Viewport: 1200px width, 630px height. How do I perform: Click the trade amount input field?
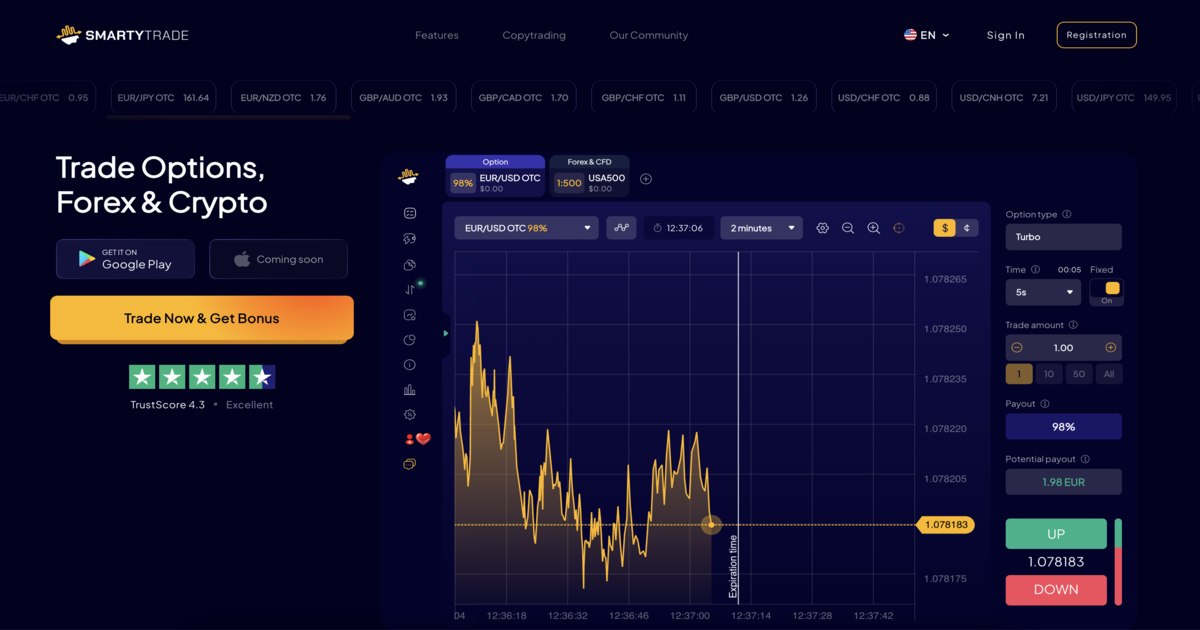click(1063, 347)
